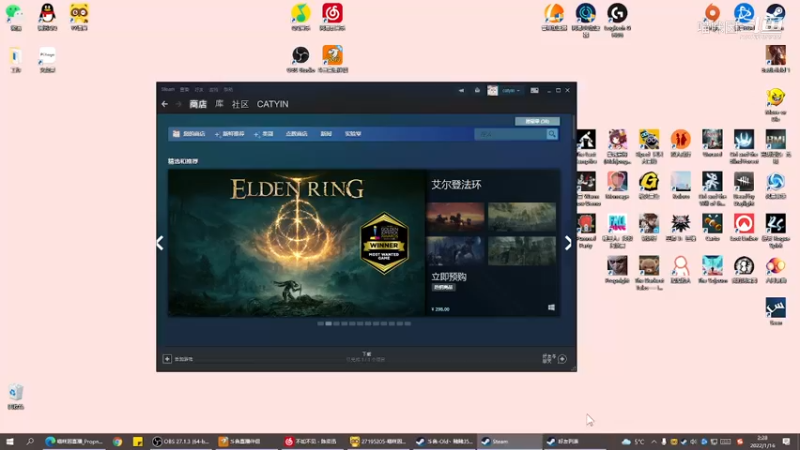This screenshot has width=800, height=450.
Task: View top-left Elden Ring screenshot thumbnail
Action: point(455,216)
